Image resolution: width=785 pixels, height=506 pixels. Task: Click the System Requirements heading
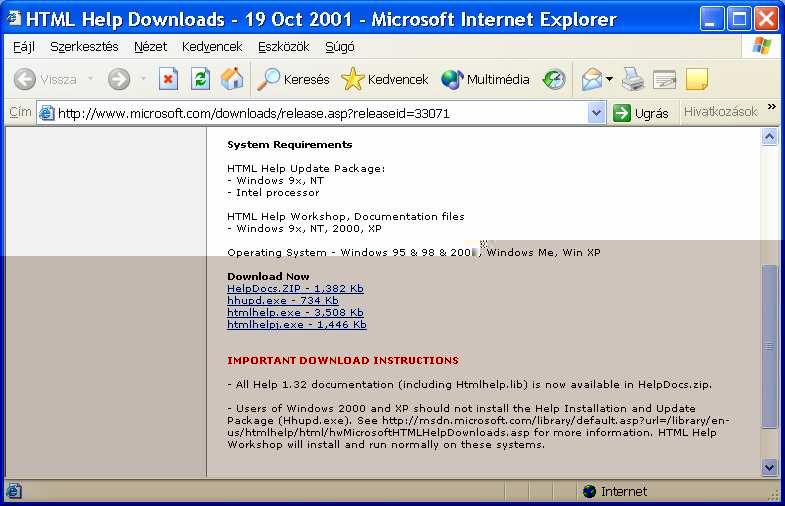[289, 145]
